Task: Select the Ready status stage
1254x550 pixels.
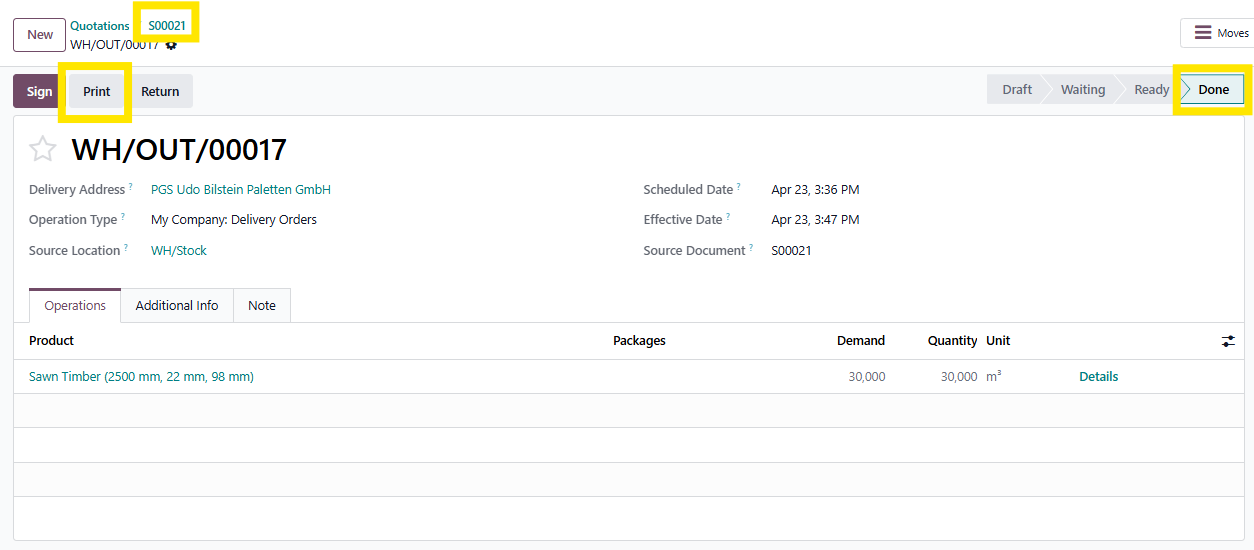Action: coord(1151,89)
